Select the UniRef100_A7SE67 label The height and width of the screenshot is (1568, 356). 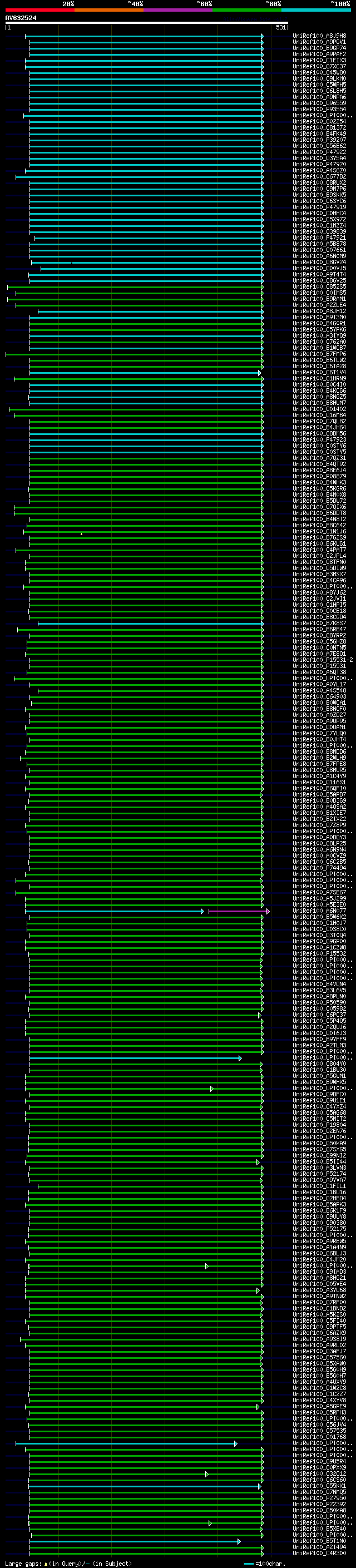pos(319,893)
